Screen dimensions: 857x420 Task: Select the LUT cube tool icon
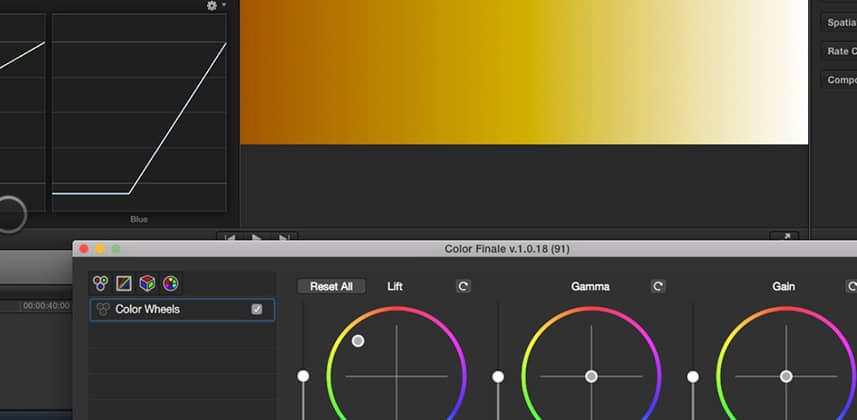[148, 283]
